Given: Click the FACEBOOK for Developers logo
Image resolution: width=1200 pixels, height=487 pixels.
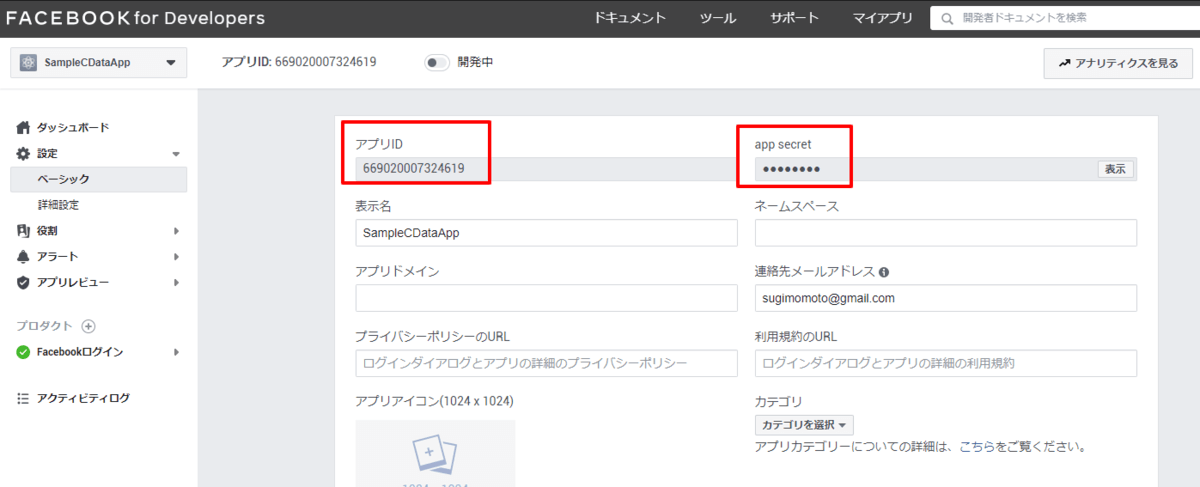Looking at the screenshot, I should tap(136, 18).
